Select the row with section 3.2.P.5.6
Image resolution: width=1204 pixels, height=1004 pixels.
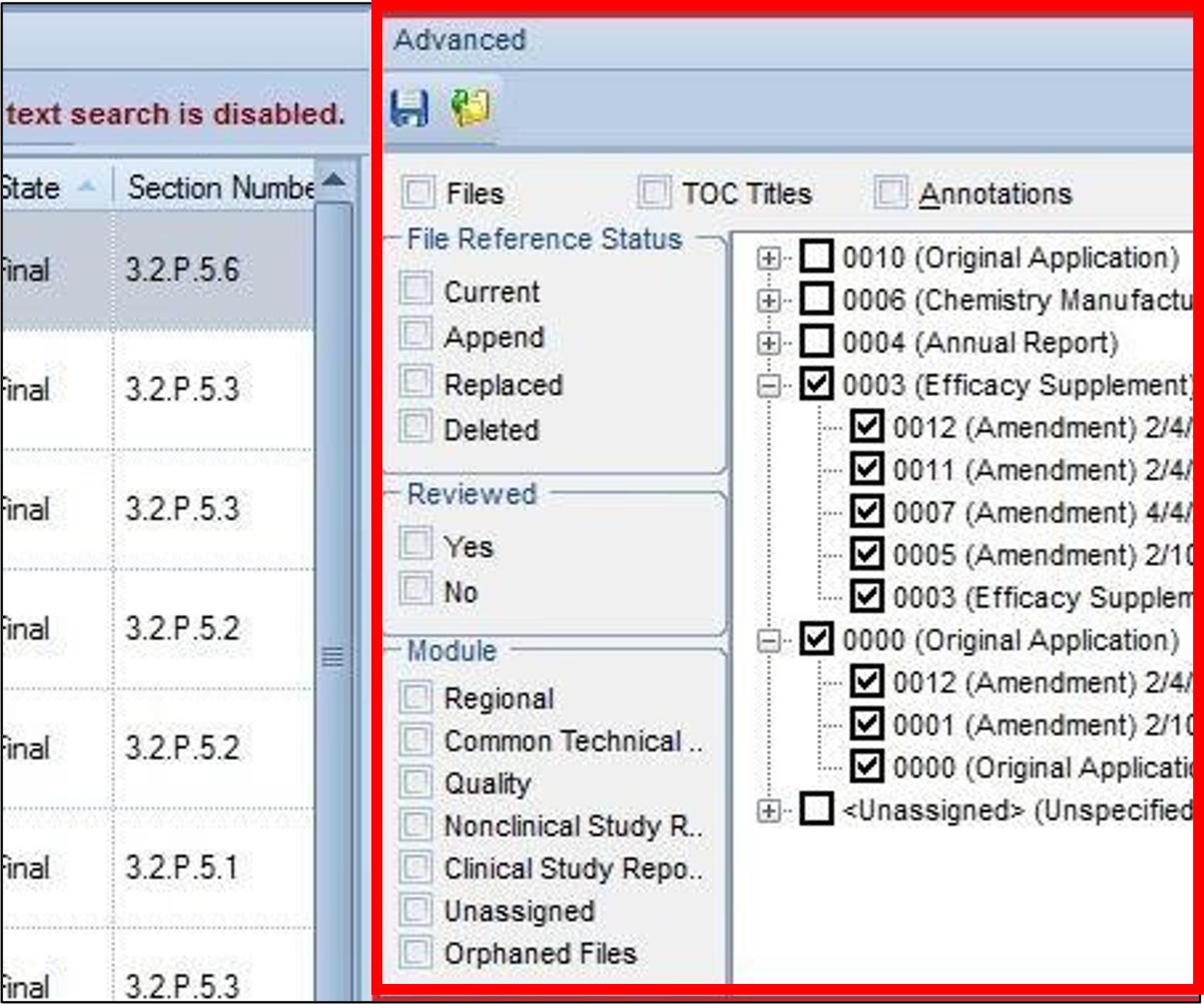157,270
